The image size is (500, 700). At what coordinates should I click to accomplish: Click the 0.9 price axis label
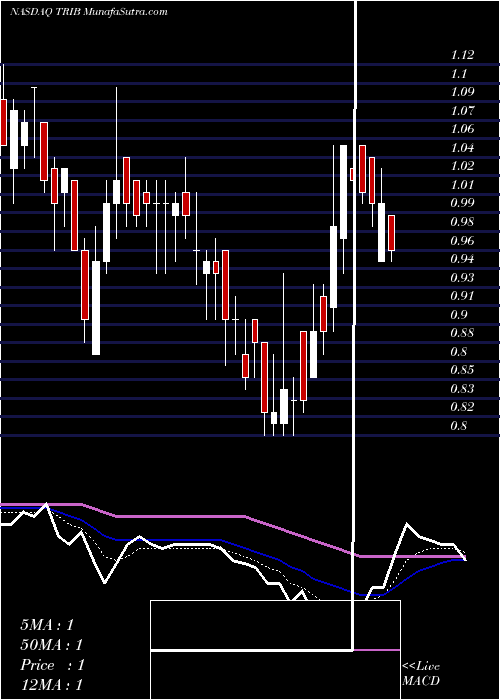click(x=459, y=315)
